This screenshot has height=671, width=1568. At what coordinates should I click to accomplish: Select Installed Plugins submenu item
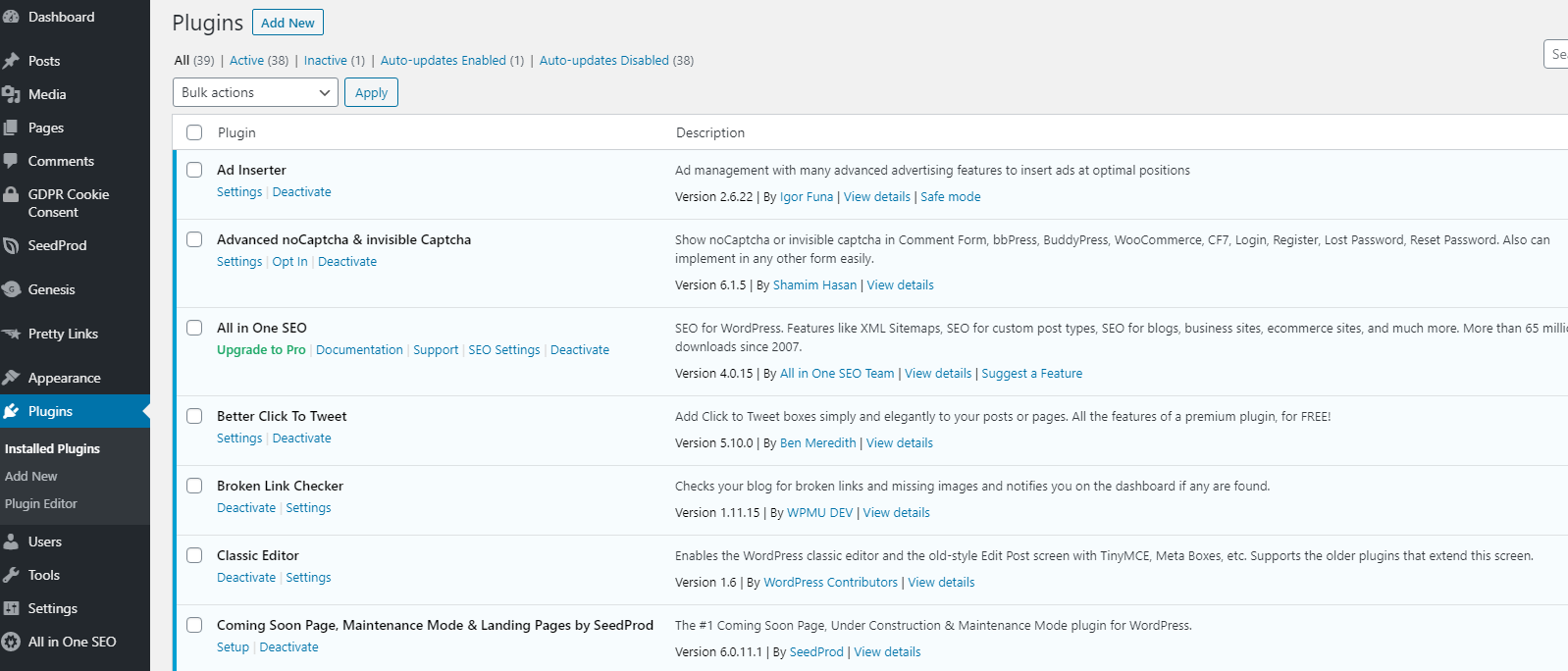point(52,448)
